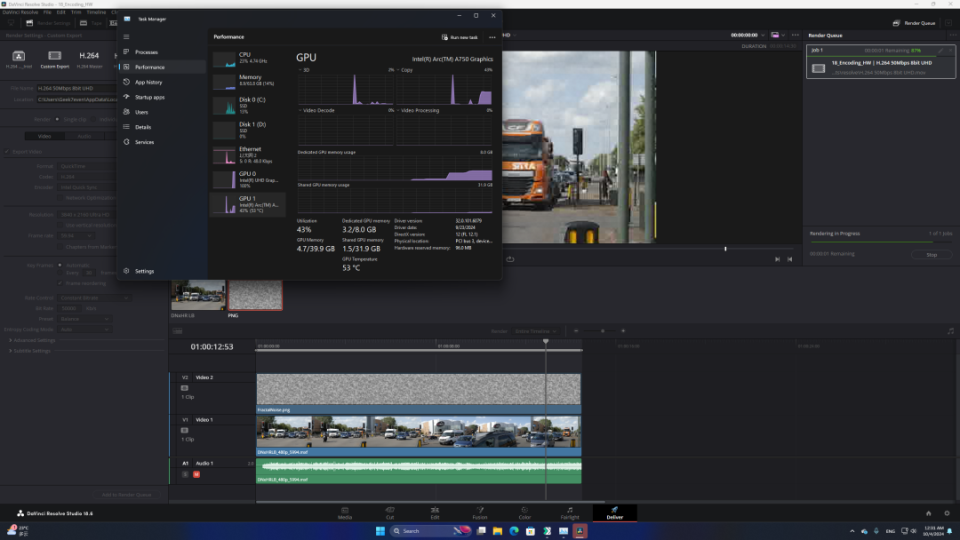Open Preset Balance dropdown
The image size is (960, 540).
pos(84,319)
